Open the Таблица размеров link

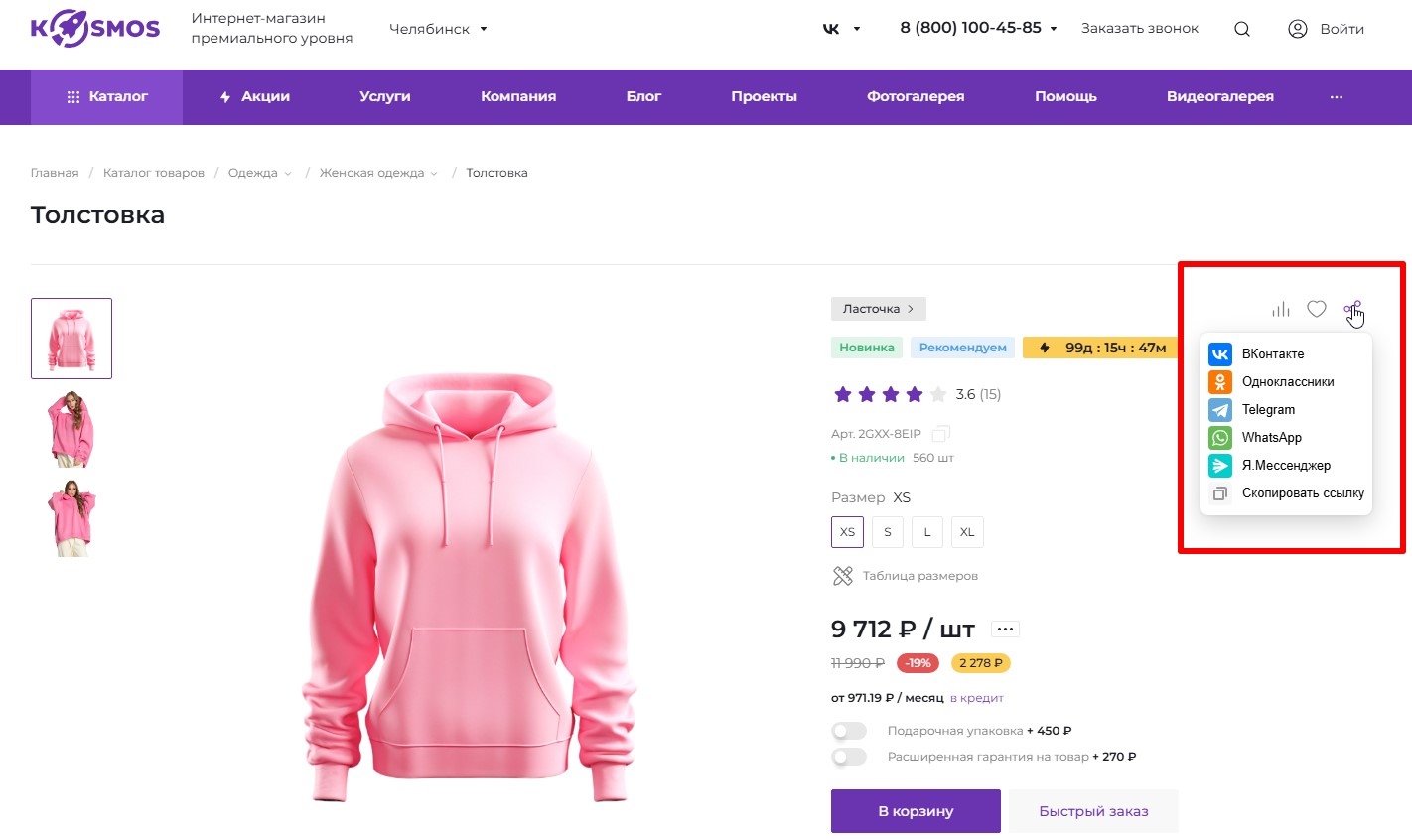click(x=918, y=576)
